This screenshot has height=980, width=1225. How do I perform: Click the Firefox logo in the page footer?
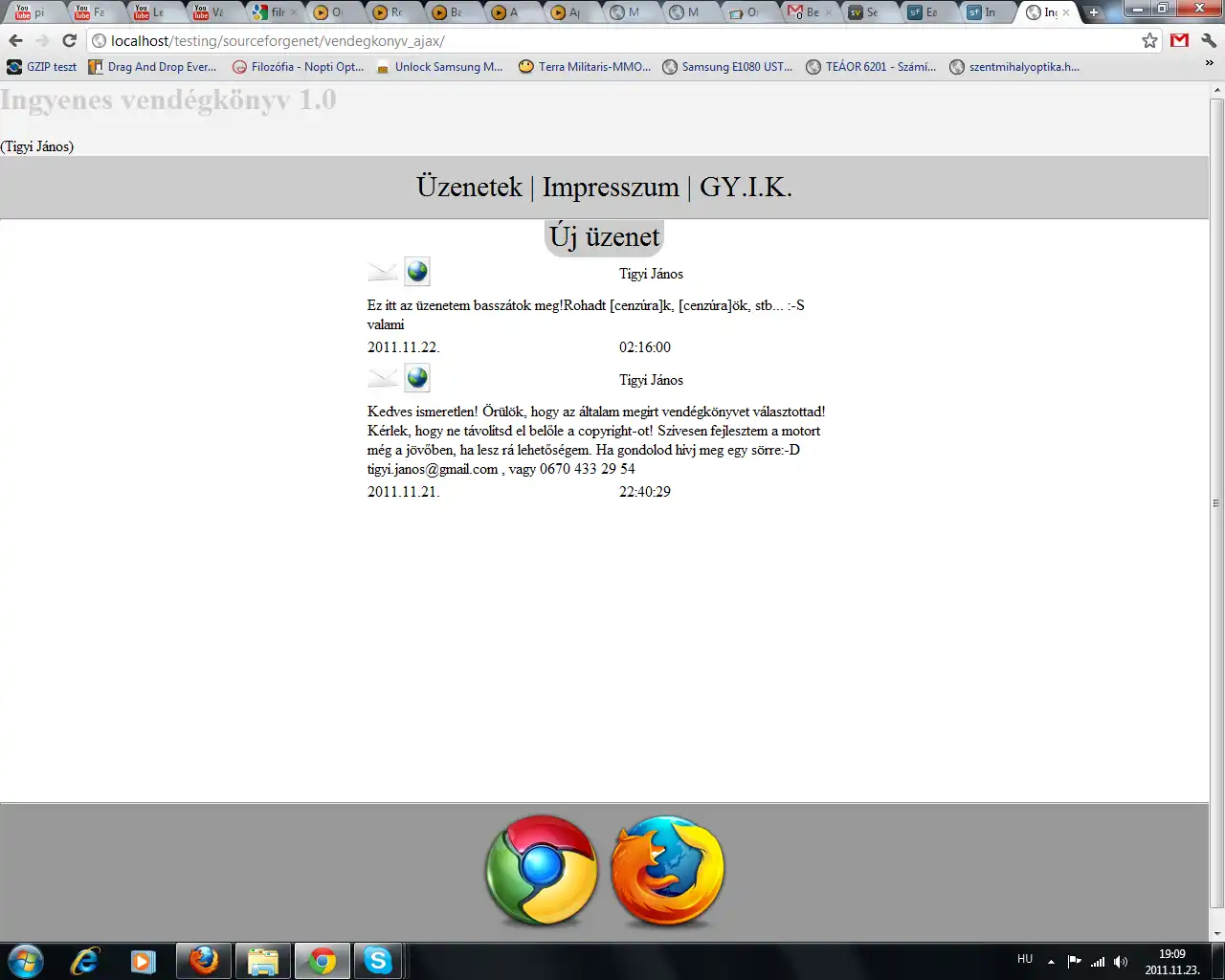(x=668, y=870)
